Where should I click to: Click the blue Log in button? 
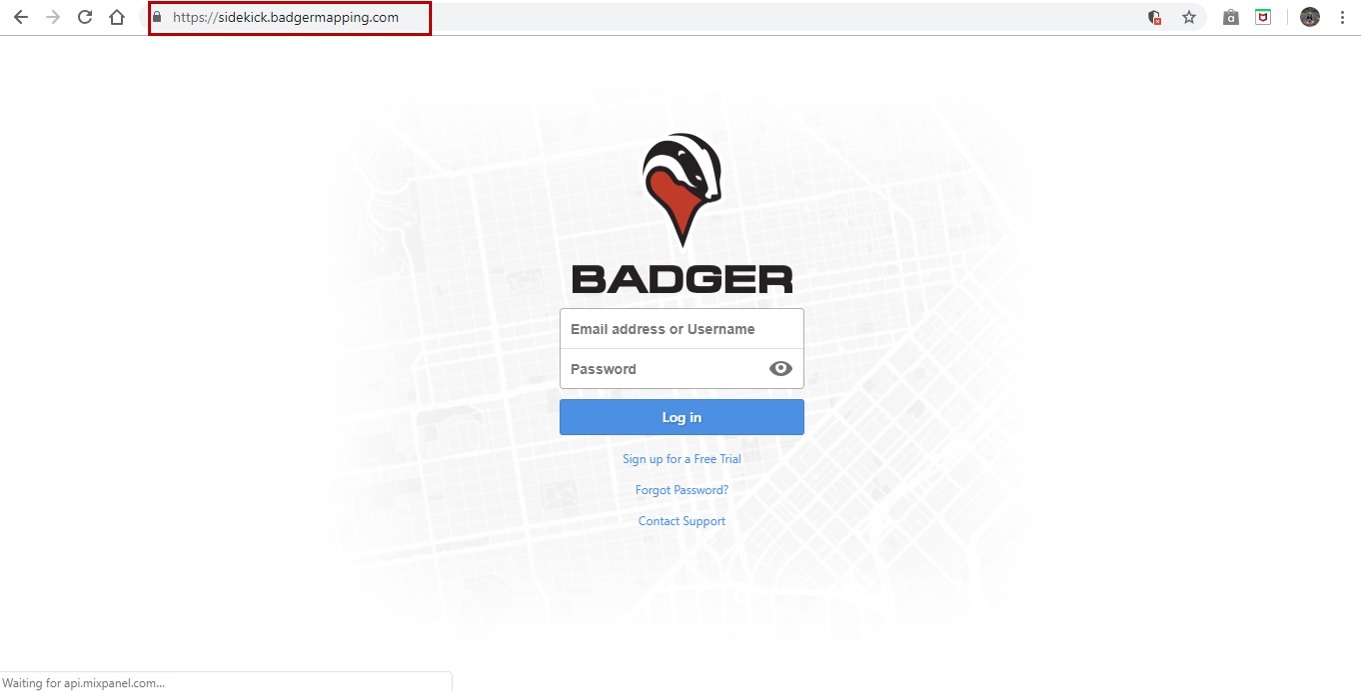(682, 417)
